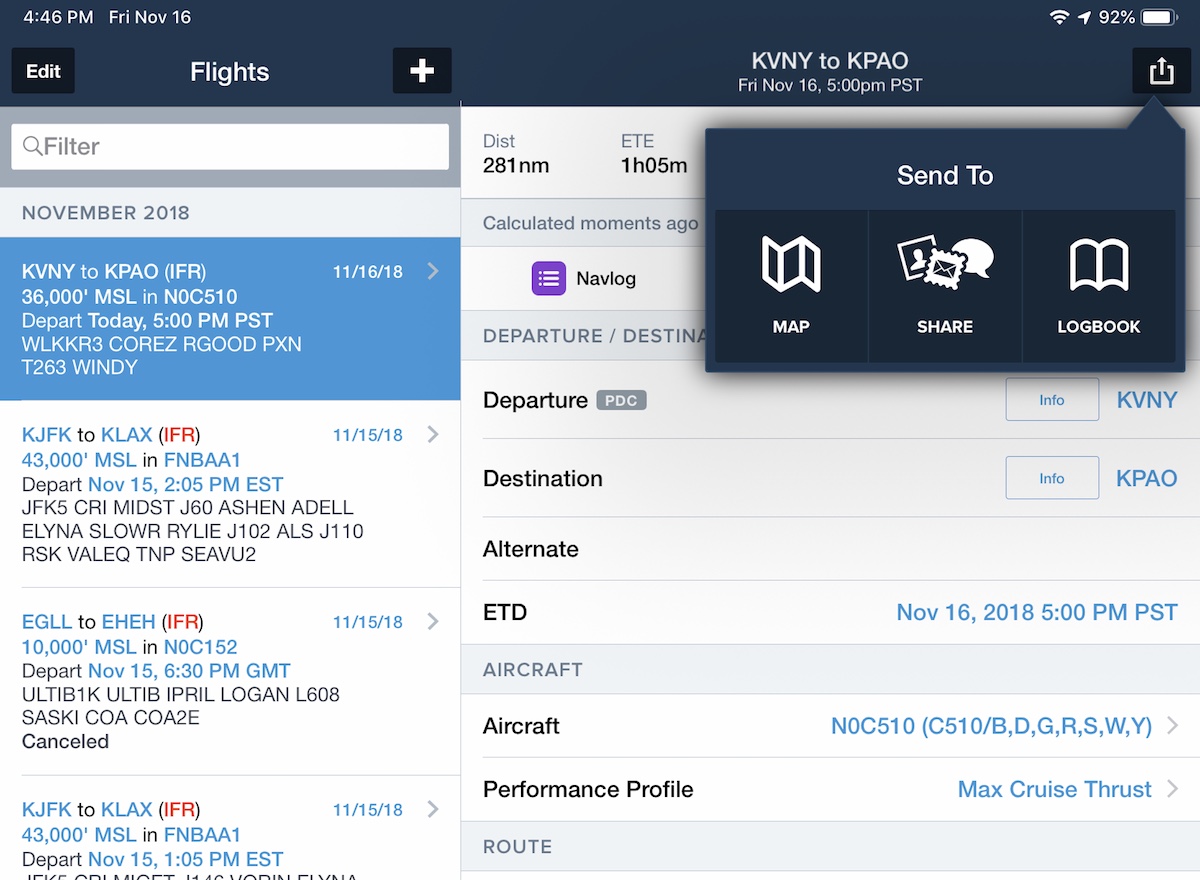Open Info for Departure airport
The width and height of the screenshot is (1200, 880).
click(1052, 400)
